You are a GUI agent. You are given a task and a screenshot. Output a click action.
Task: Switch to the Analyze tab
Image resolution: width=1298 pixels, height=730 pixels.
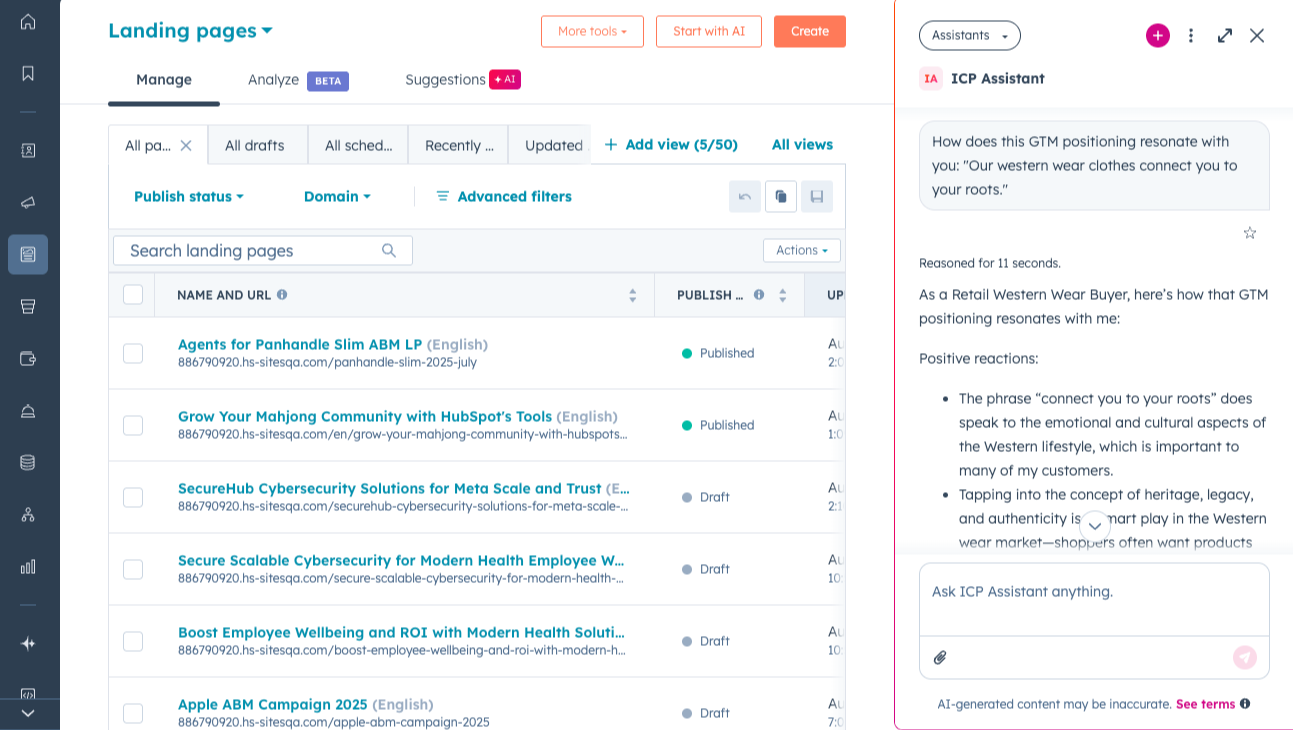click(273, 80)
